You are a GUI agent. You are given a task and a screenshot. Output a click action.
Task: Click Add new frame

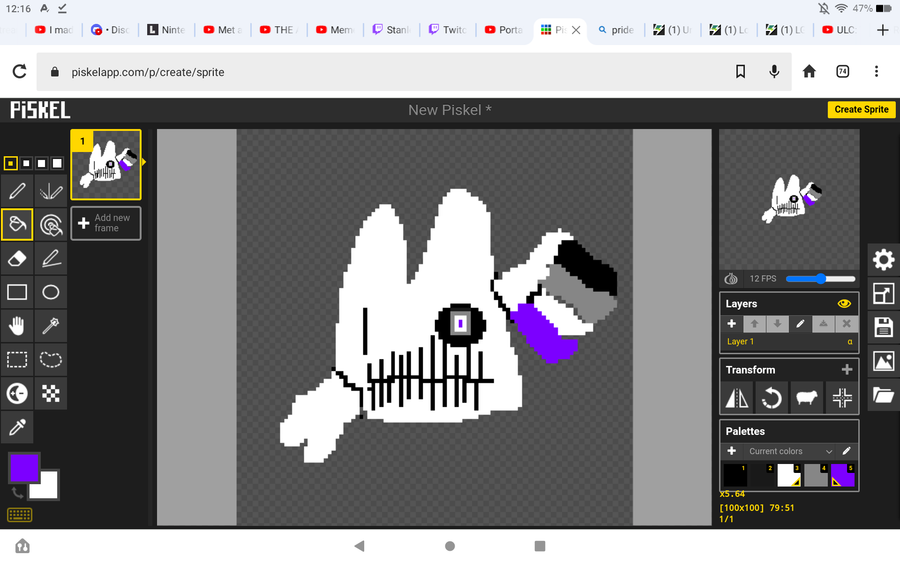point(106,223)
